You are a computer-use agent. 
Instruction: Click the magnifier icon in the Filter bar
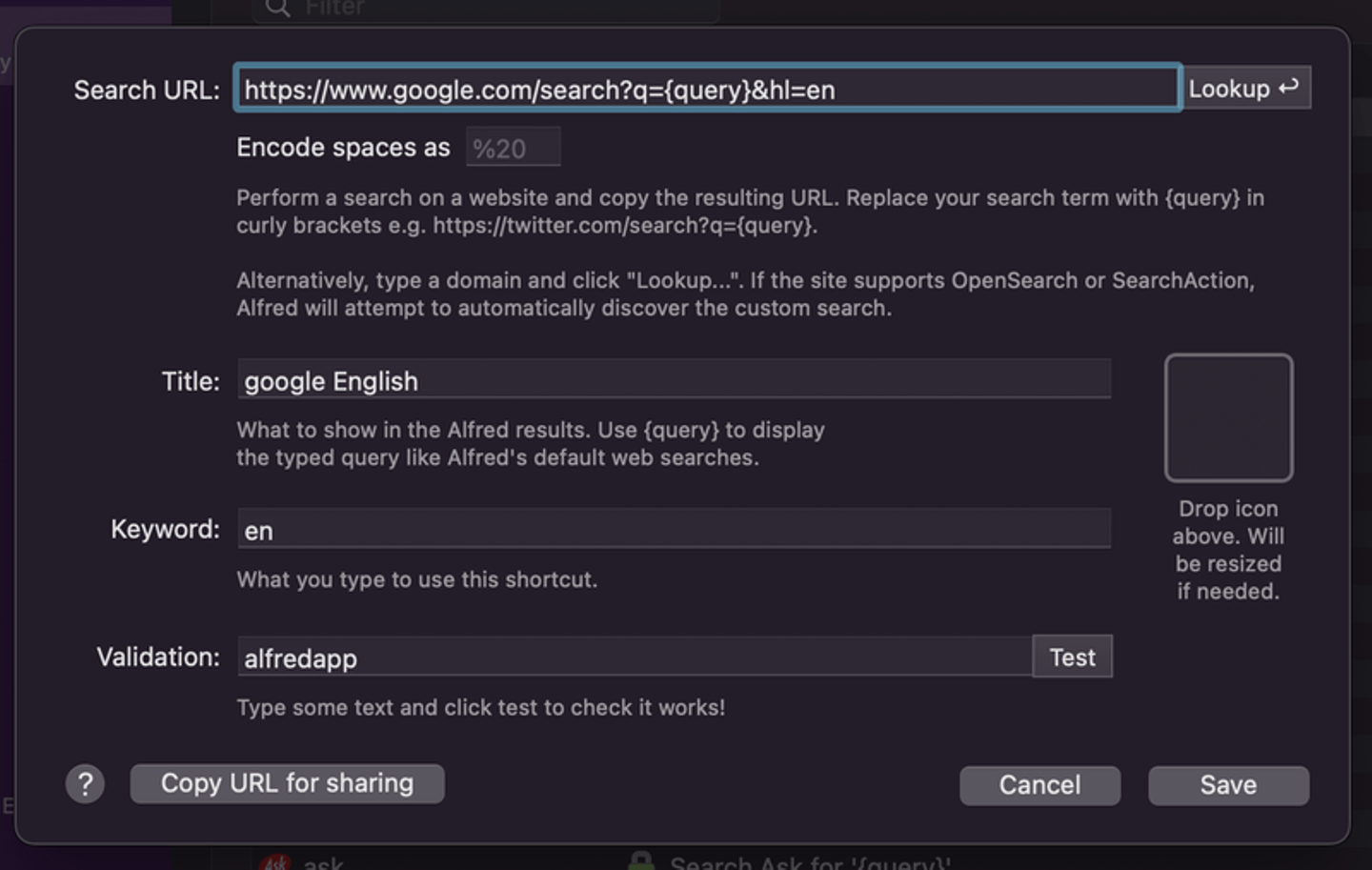click(277, 8)
